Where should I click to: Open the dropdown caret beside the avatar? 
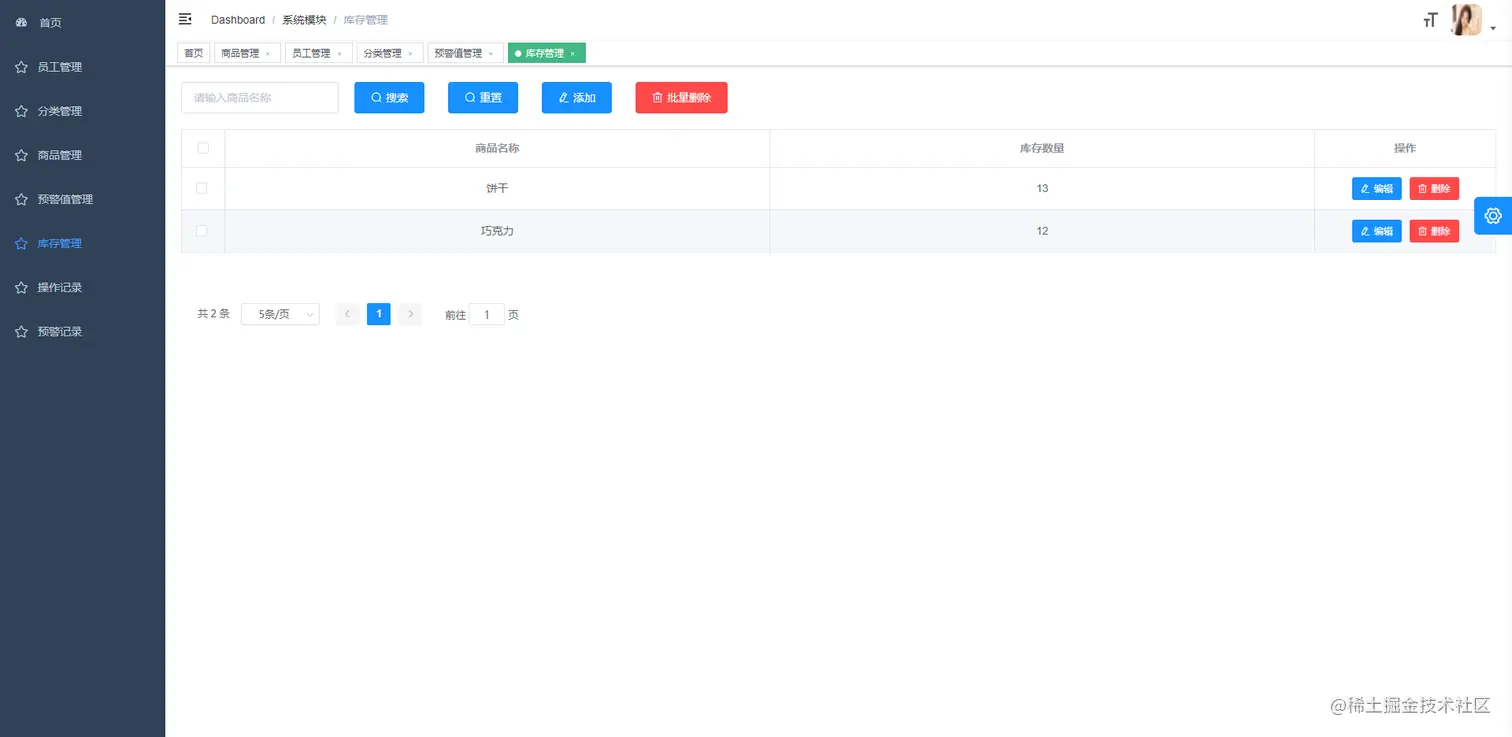1493,29
